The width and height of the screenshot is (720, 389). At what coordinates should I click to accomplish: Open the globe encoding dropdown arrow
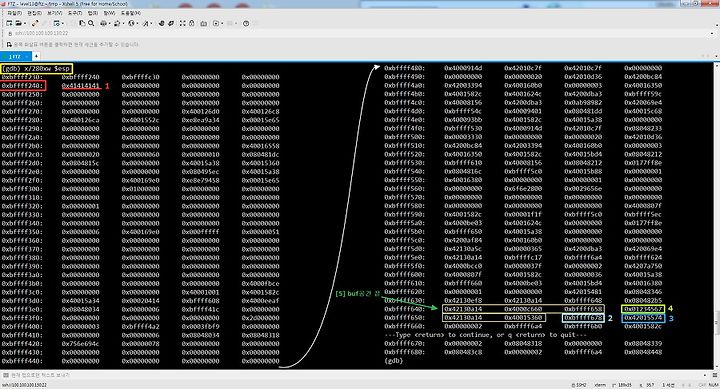pyautogui.click(x=137, y=23)
